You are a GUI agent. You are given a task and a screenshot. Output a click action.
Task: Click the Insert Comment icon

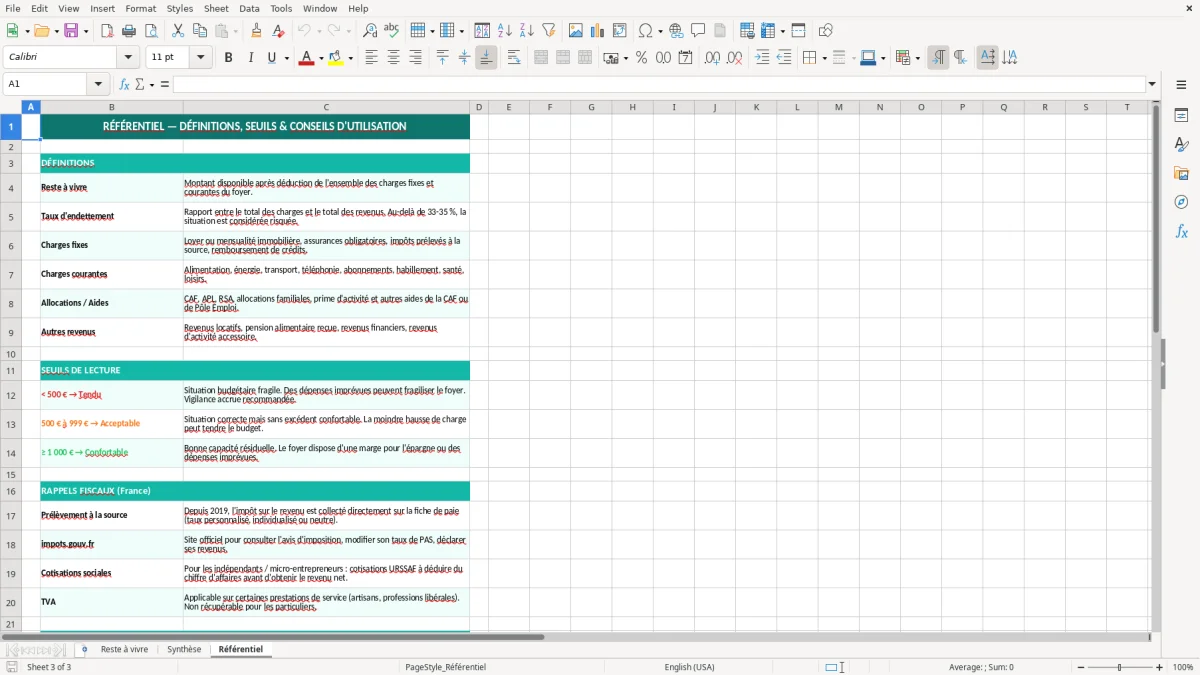[698, 31]
